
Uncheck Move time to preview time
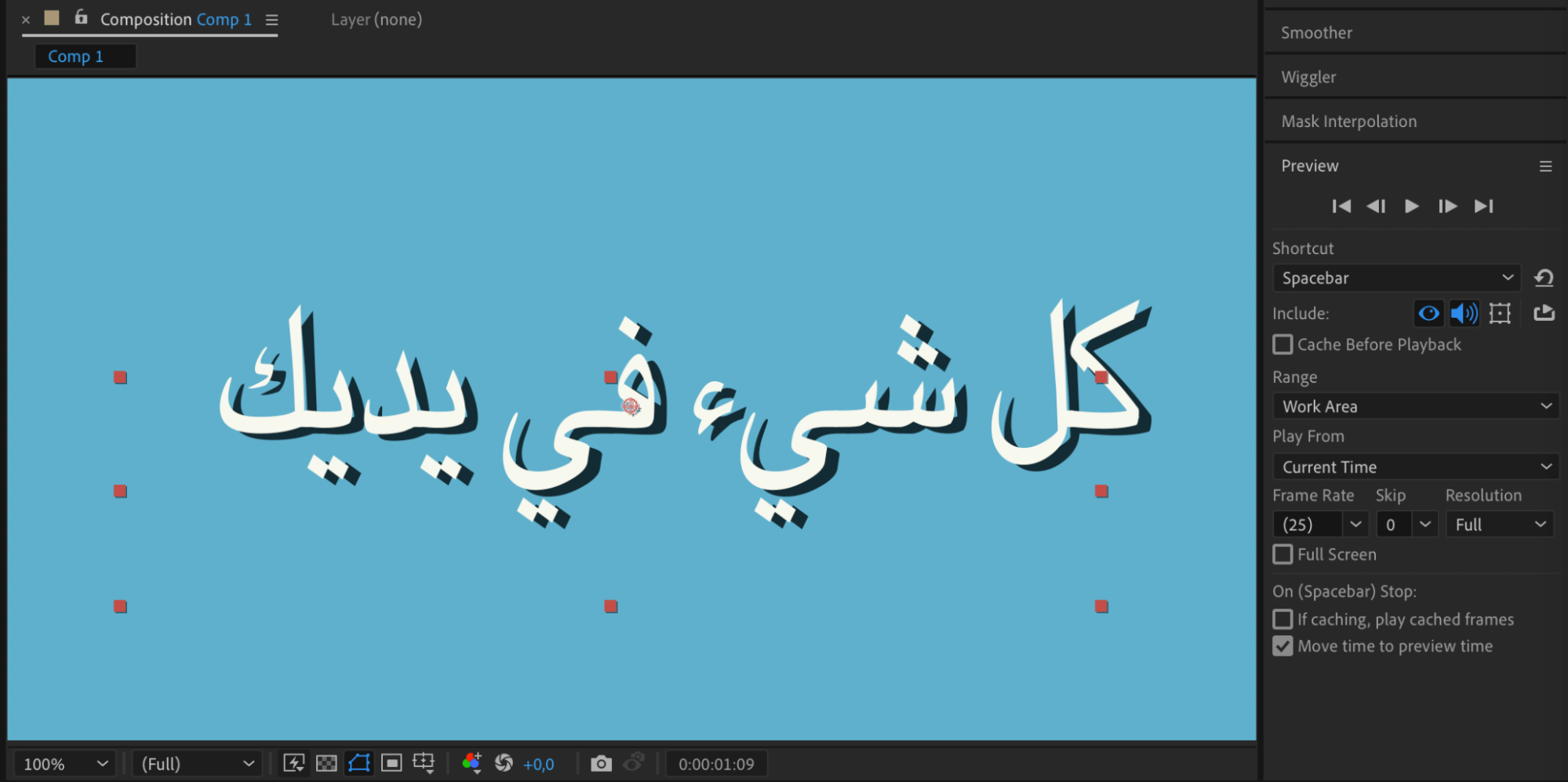pos(1282,646)
